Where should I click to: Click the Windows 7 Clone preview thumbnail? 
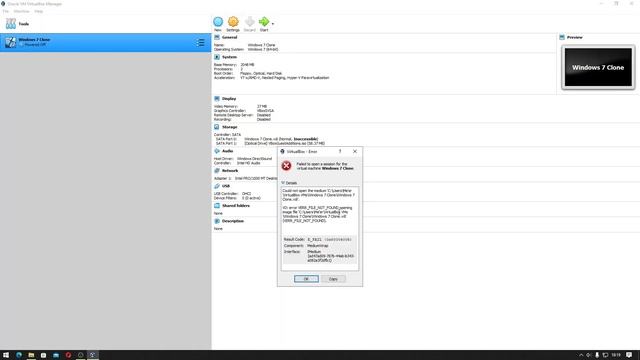[598, 67]
